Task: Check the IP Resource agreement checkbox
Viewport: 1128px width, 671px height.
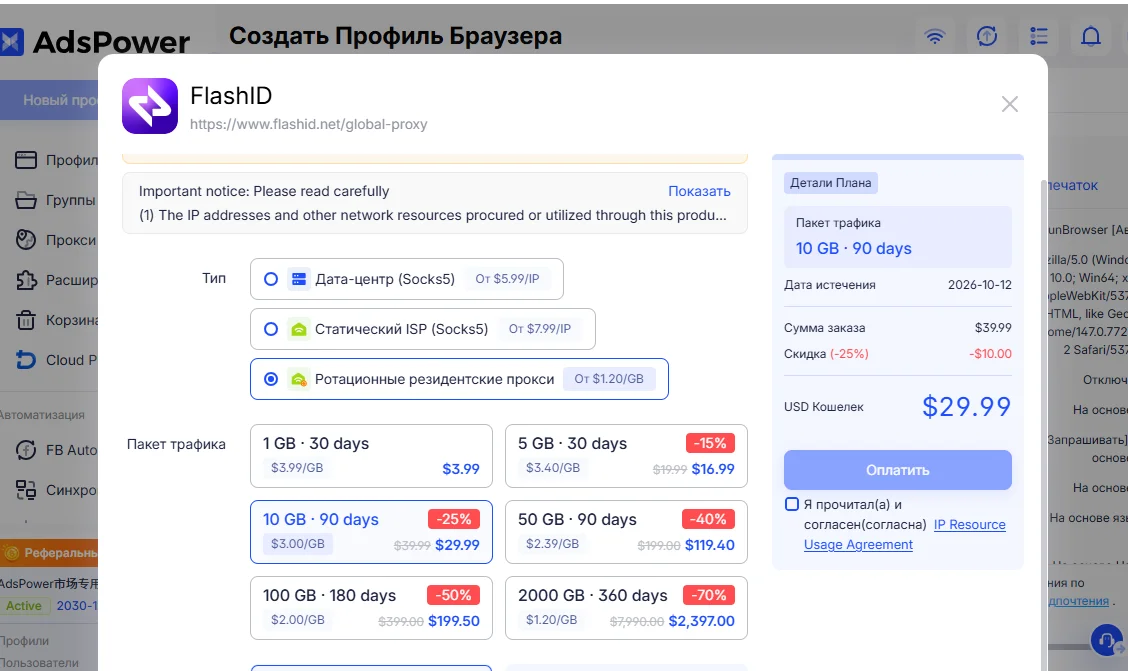Action: click(791, 504)
